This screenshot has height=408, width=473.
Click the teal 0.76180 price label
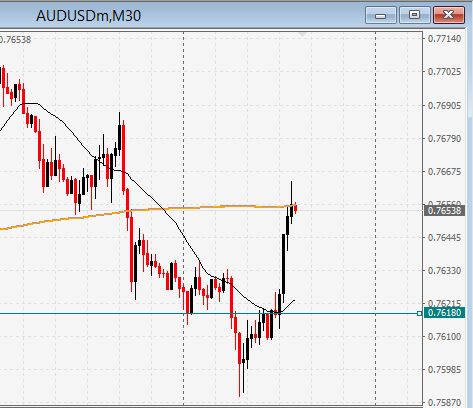tap(444, 313)
